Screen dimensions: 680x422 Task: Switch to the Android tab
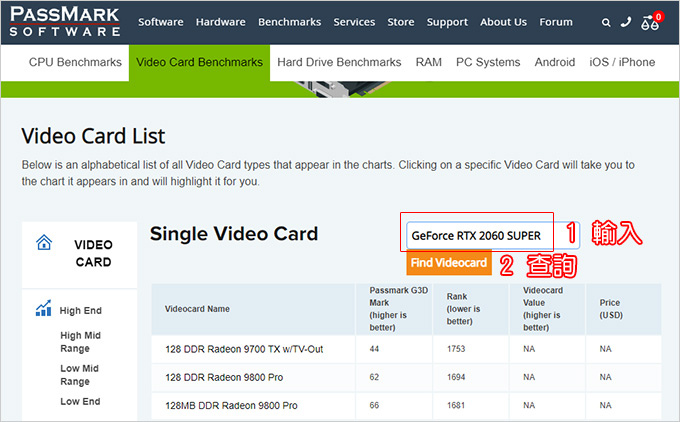click(x=555, y=62)
